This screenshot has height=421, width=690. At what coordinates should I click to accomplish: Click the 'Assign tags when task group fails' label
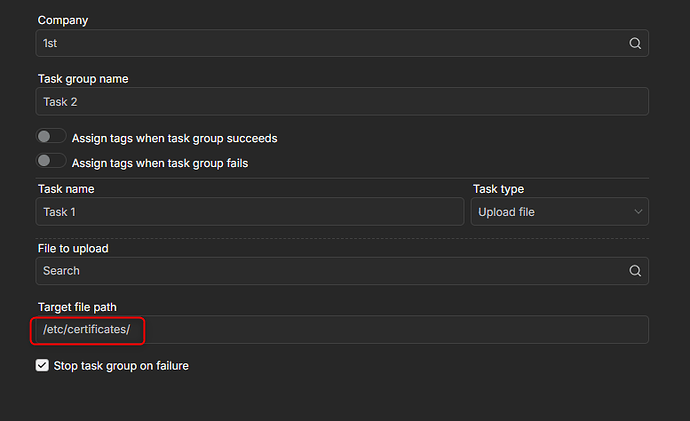click(160, 163)
